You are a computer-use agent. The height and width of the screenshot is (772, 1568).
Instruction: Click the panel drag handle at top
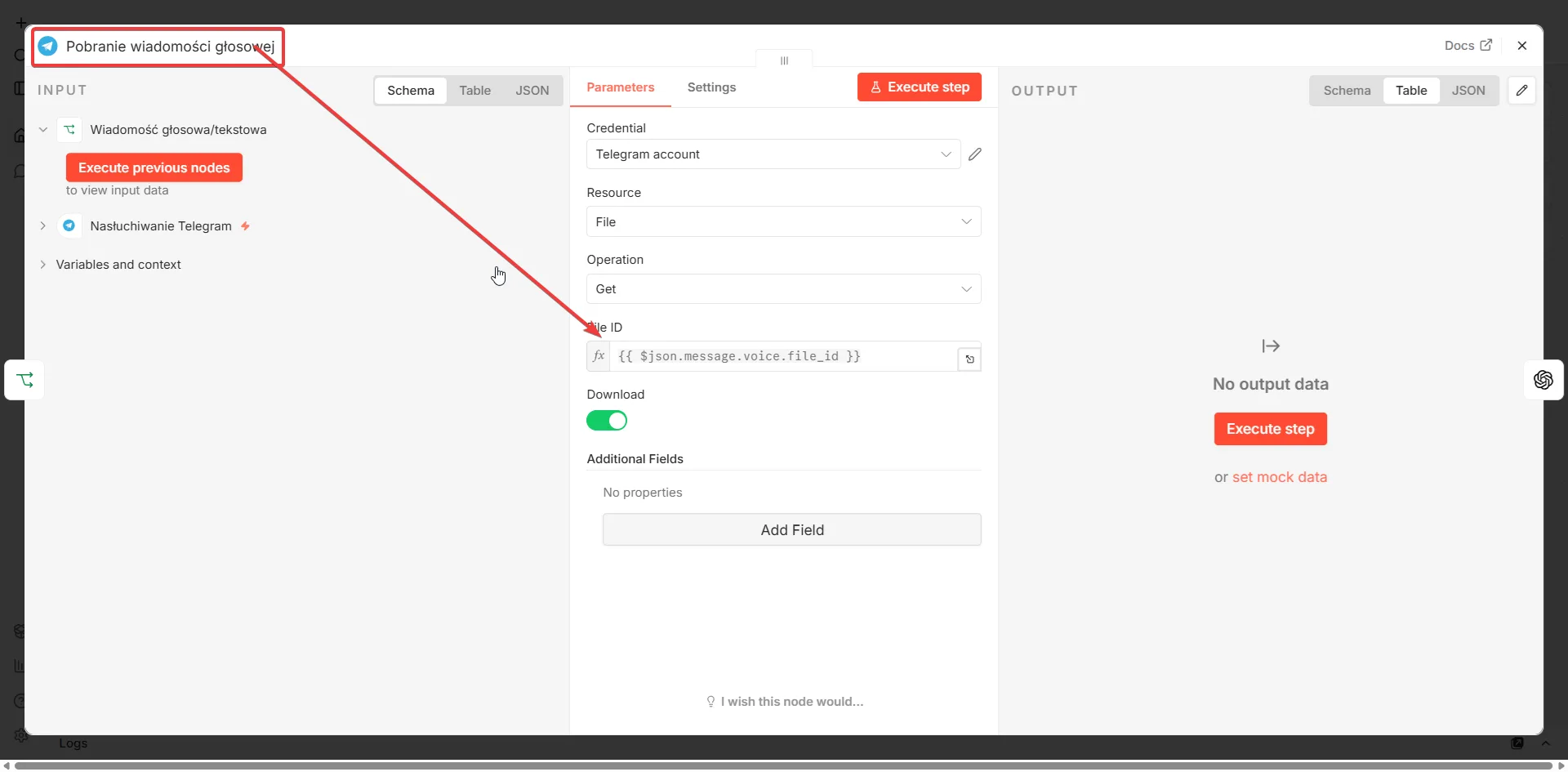point(784,60)
